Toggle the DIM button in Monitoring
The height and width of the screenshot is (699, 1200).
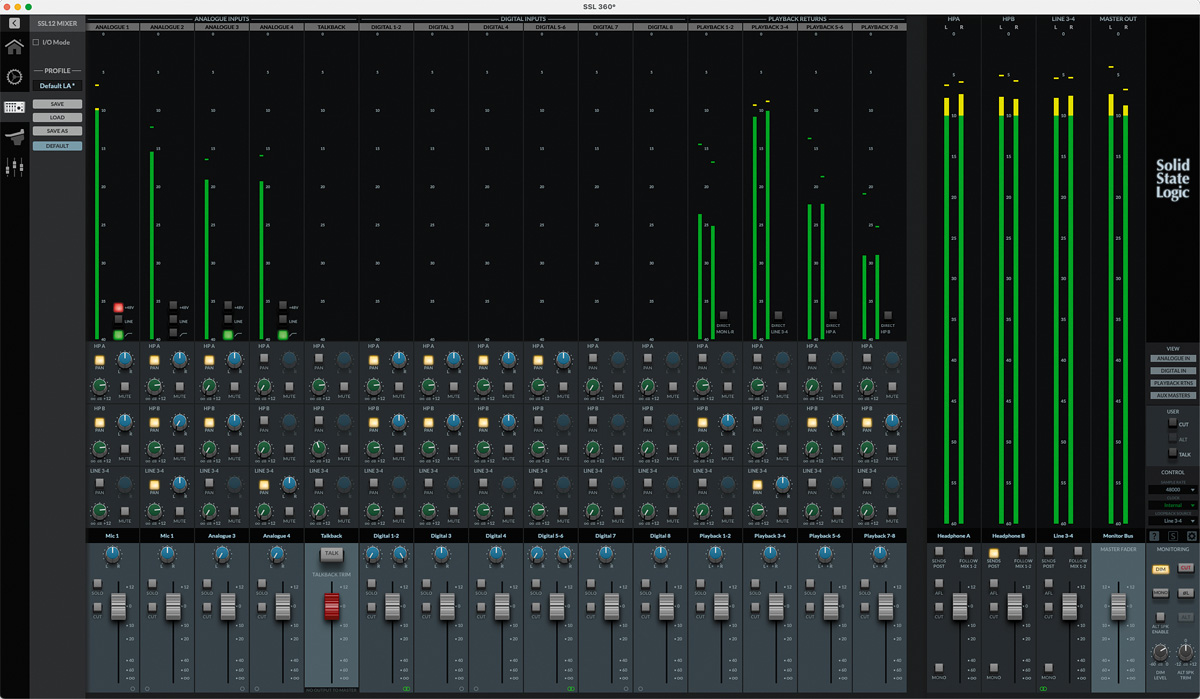(x=1160, y=569)
